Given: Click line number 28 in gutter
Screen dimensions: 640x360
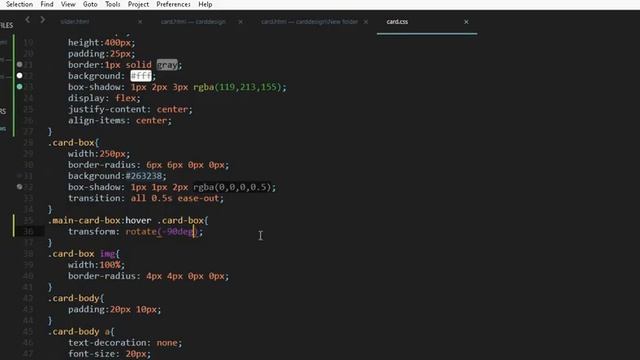Looking at the screenshot, I should click(x=28, y=143).
